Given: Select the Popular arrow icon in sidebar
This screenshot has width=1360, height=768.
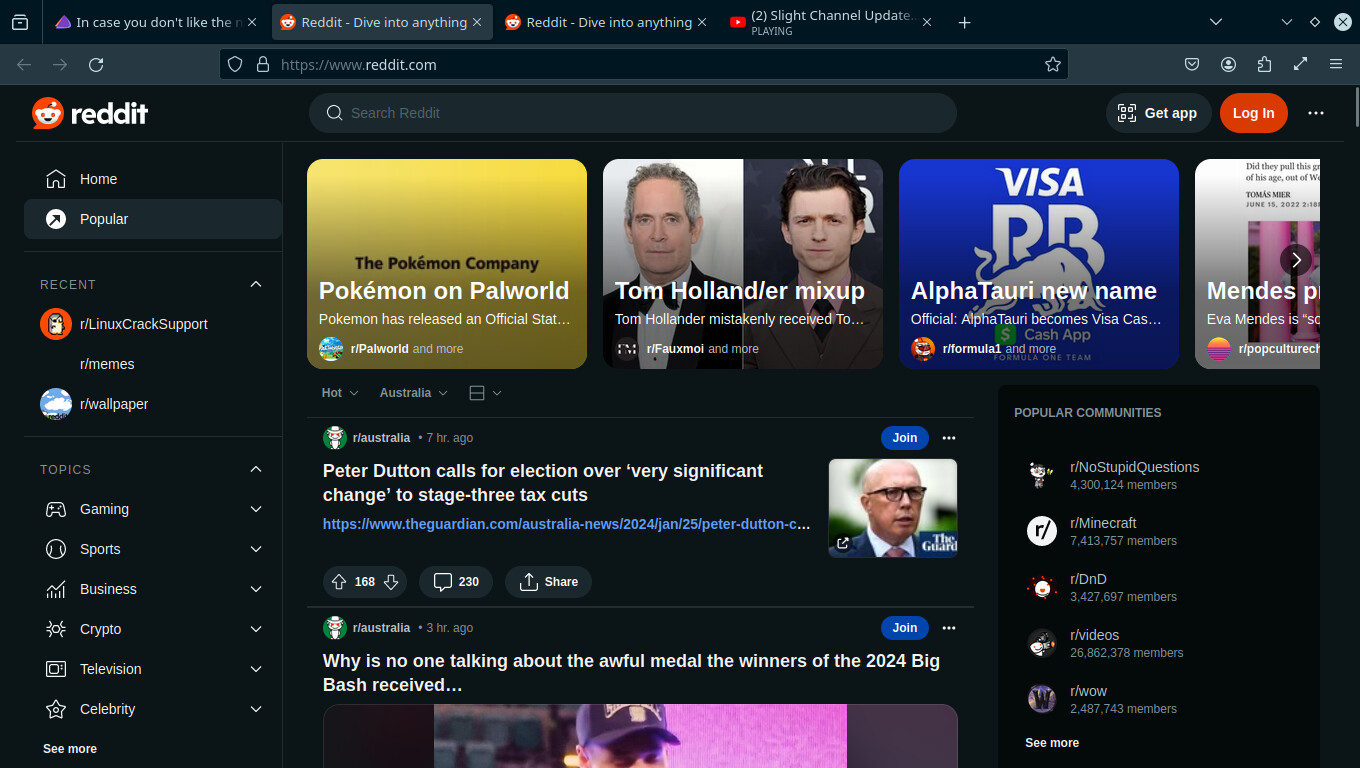Looking at the screenshot, I should (56, 219).
